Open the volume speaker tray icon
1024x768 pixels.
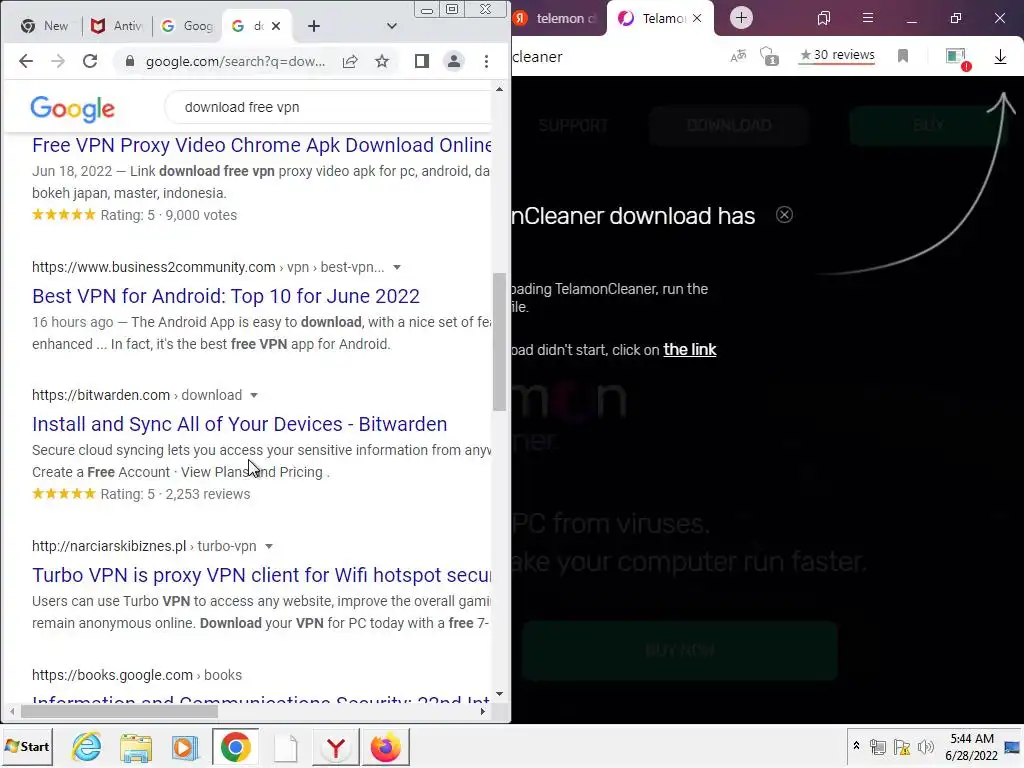(x=925, y=747)
